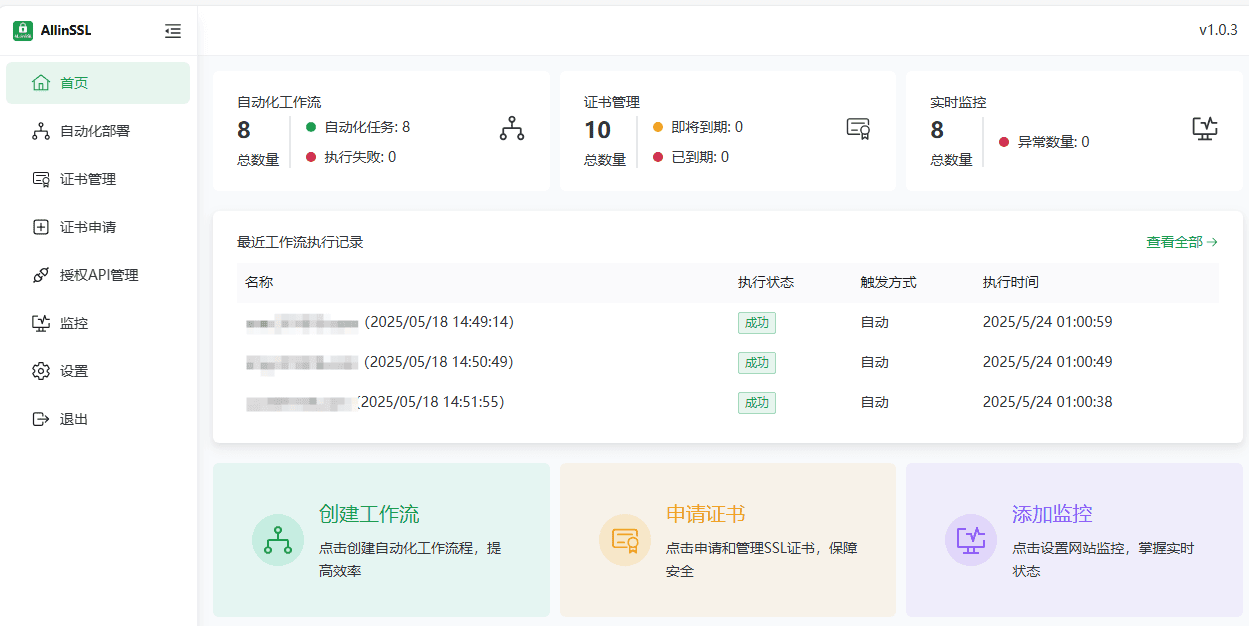Click the 创建工作流 card title
The image size is (1249, 626).
[369, 515]
